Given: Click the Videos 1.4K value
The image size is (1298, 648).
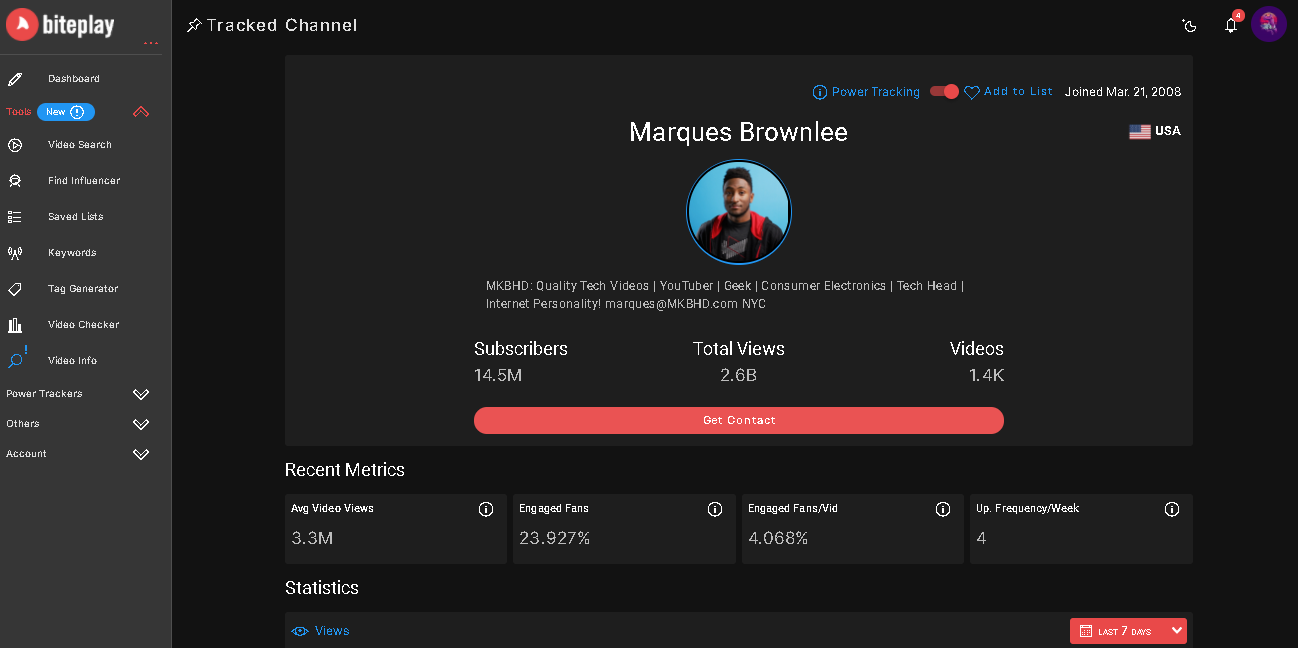Looking at the screenshot, I should pos(986,376).
